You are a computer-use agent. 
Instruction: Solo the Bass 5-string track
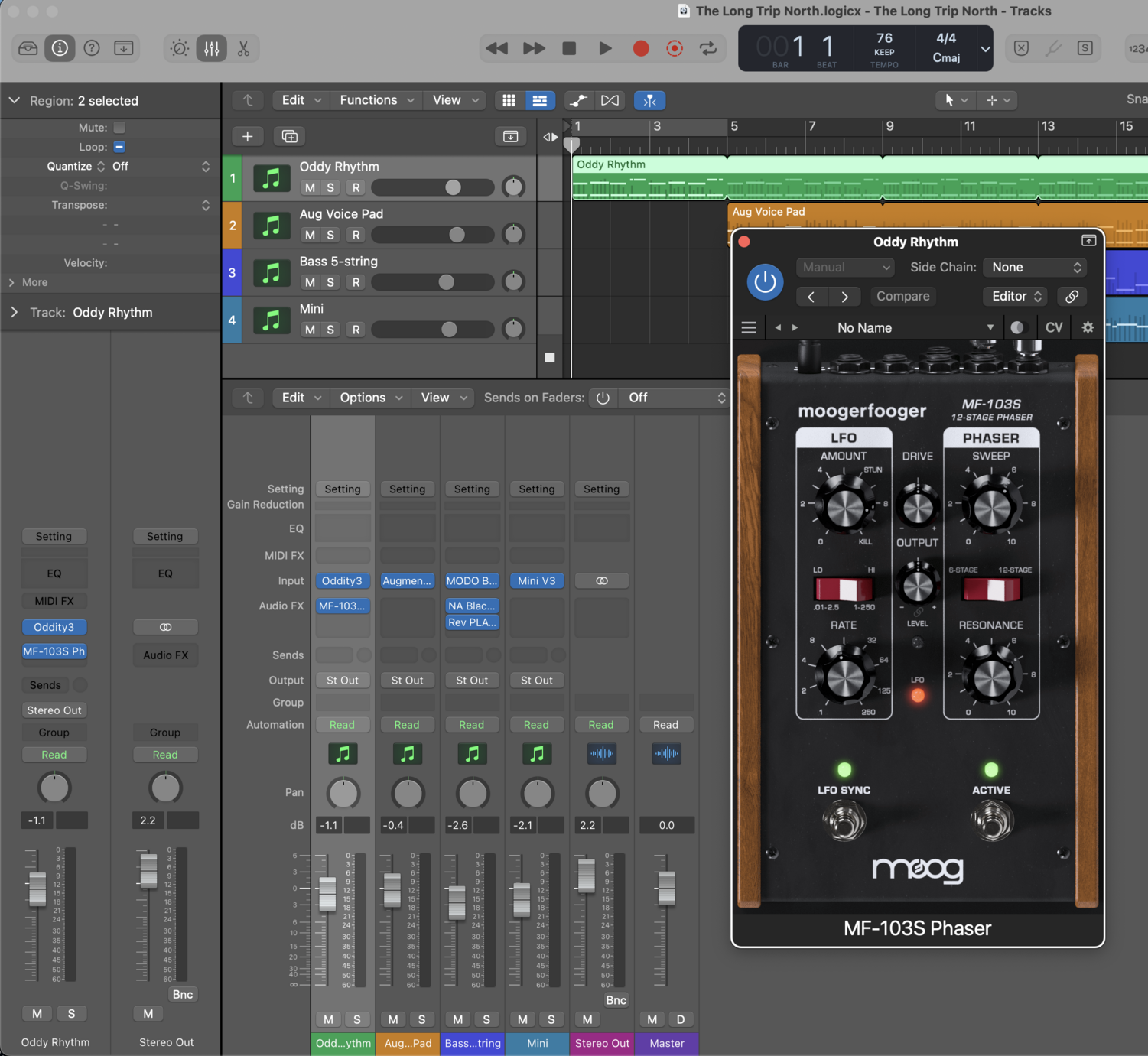pyautogui.click(x=330, y=282)
